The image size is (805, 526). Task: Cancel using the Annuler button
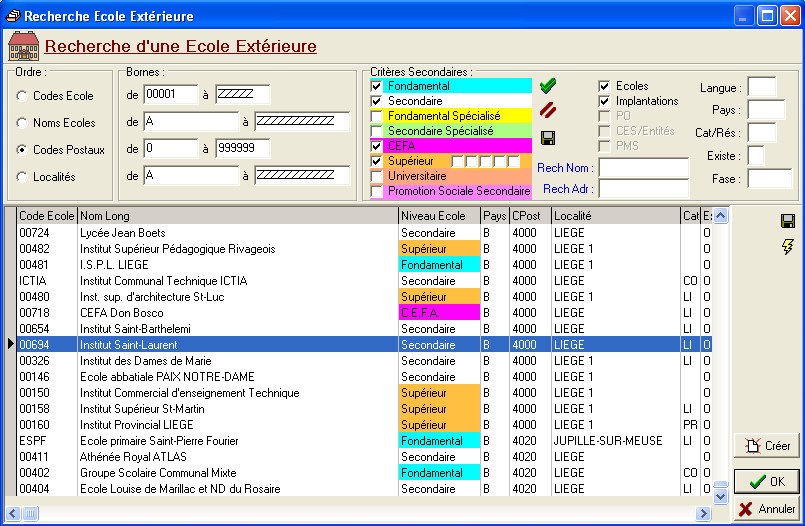[x=767, y=509]
